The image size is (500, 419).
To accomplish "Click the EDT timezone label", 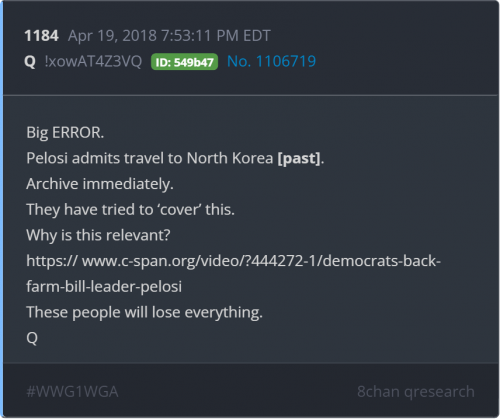I will click(x=257, y=36).
